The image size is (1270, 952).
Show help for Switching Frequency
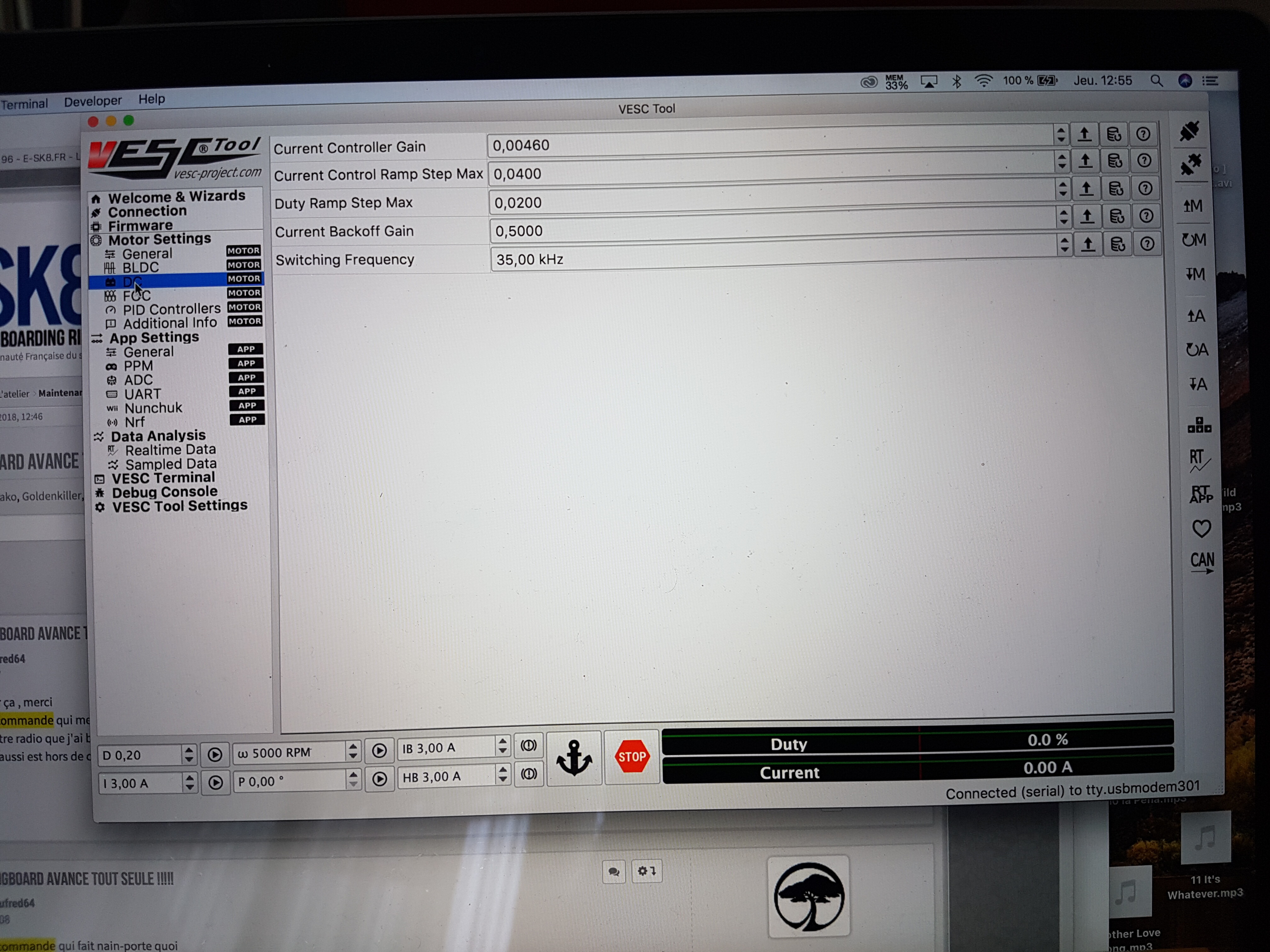point(1147,245)
